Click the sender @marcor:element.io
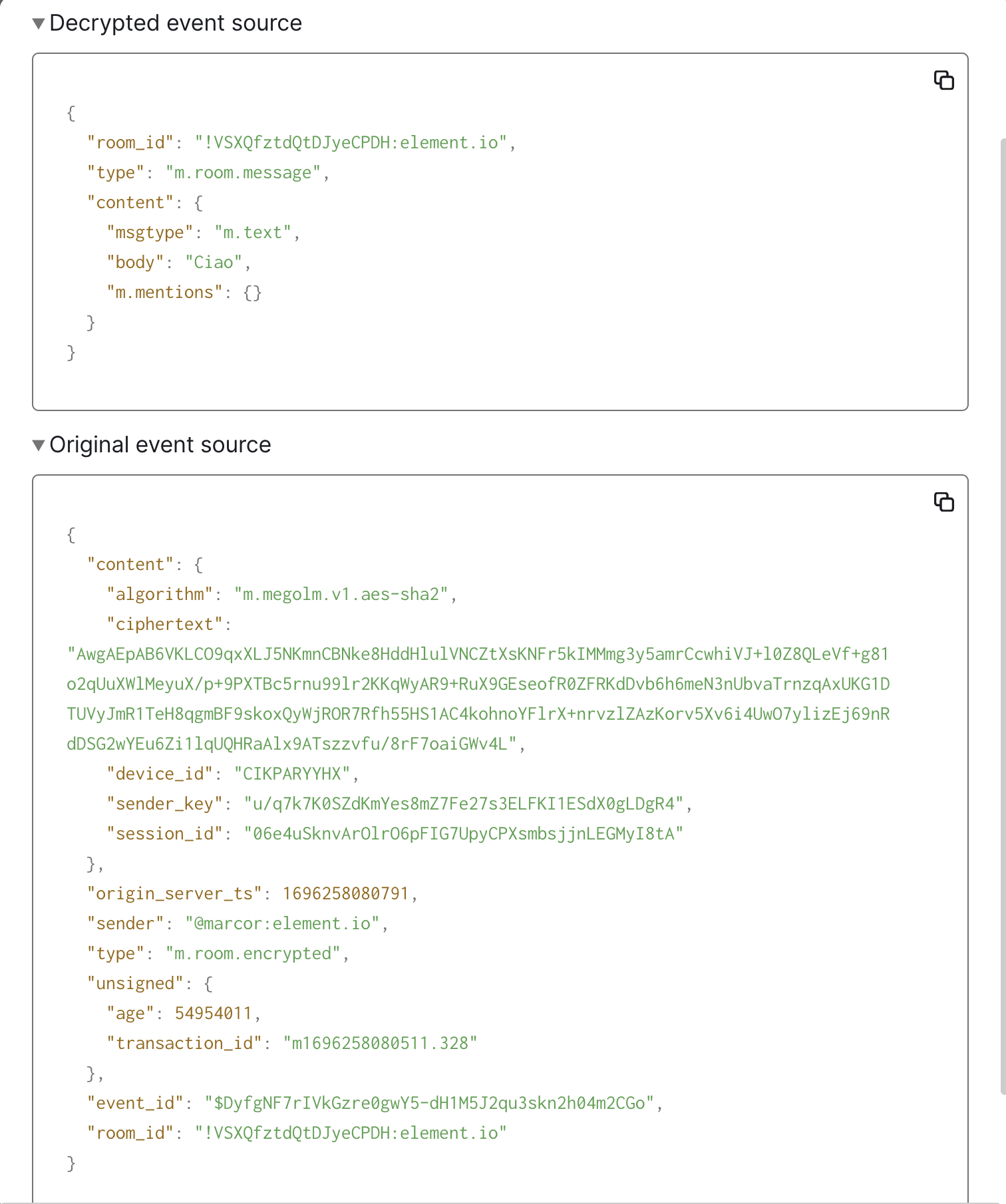Image resolution: width=1006 pixels, height=1204 pixels. pyautogui.click(x=282, y=924)
